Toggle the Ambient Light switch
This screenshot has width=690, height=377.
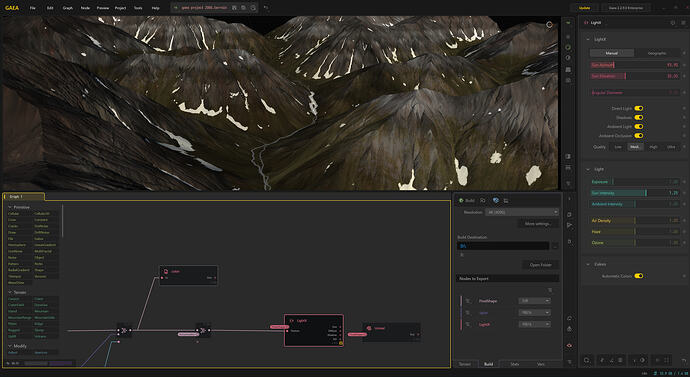tap(639, 127)
